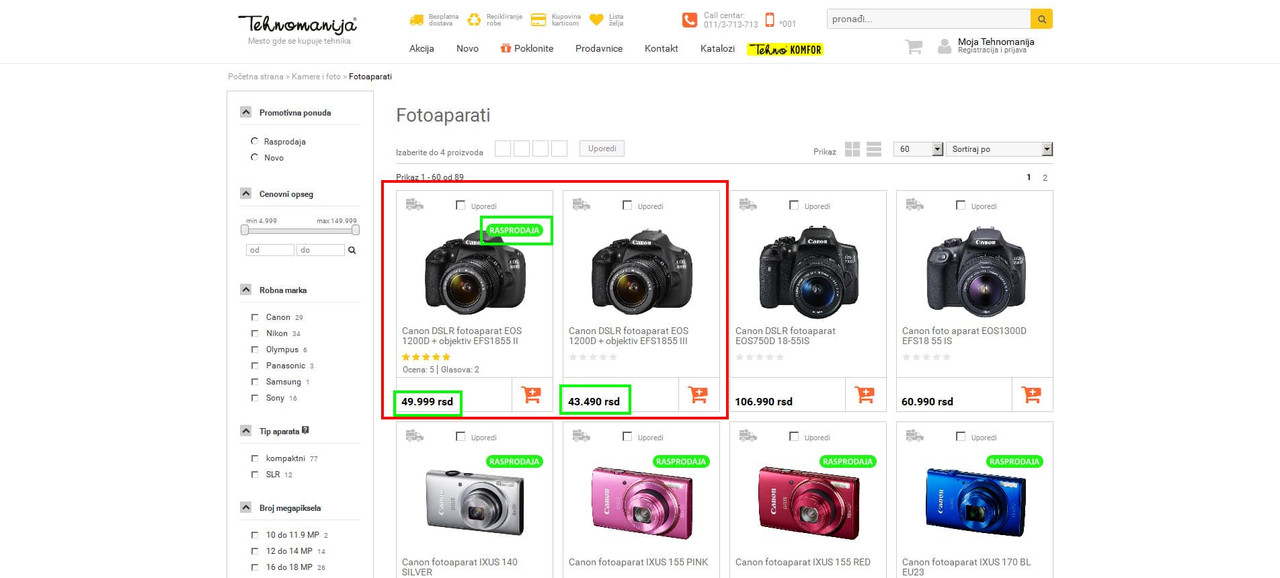
Task: Click the orange Call centar phone icon
Action: pyautogui.click(x=689, y=20)
